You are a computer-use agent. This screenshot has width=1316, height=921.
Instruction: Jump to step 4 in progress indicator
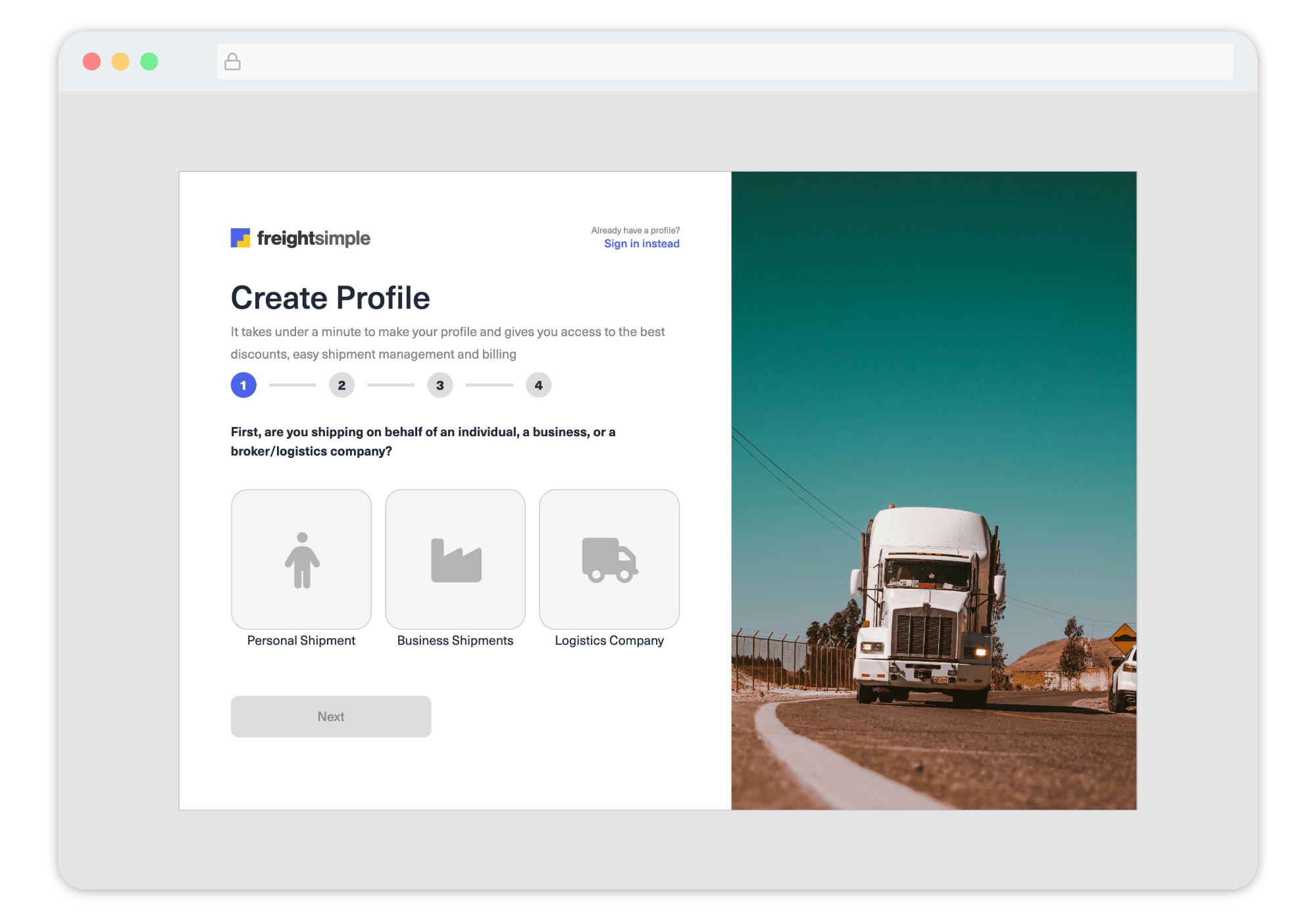coord(538,386)
